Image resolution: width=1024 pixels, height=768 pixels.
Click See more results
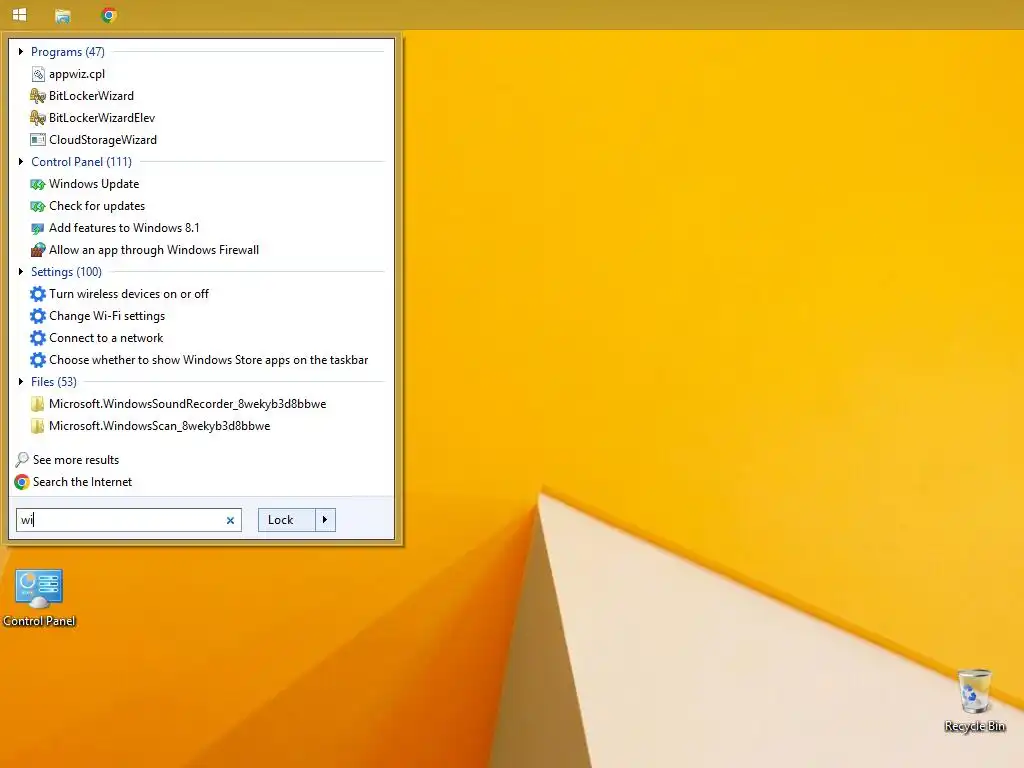pyautogui.click(x=76, y=460)
